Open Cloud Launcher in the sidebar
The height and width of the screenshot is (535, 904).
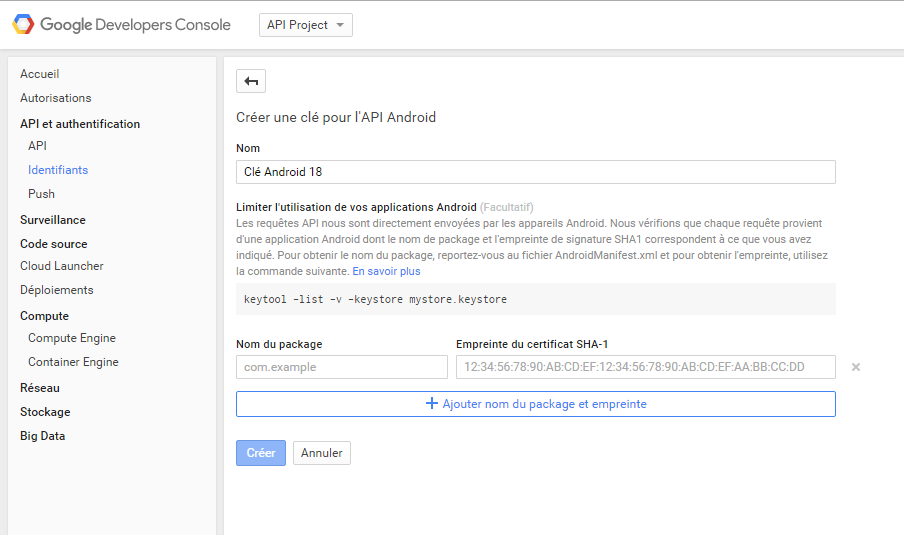coord(62,266)
